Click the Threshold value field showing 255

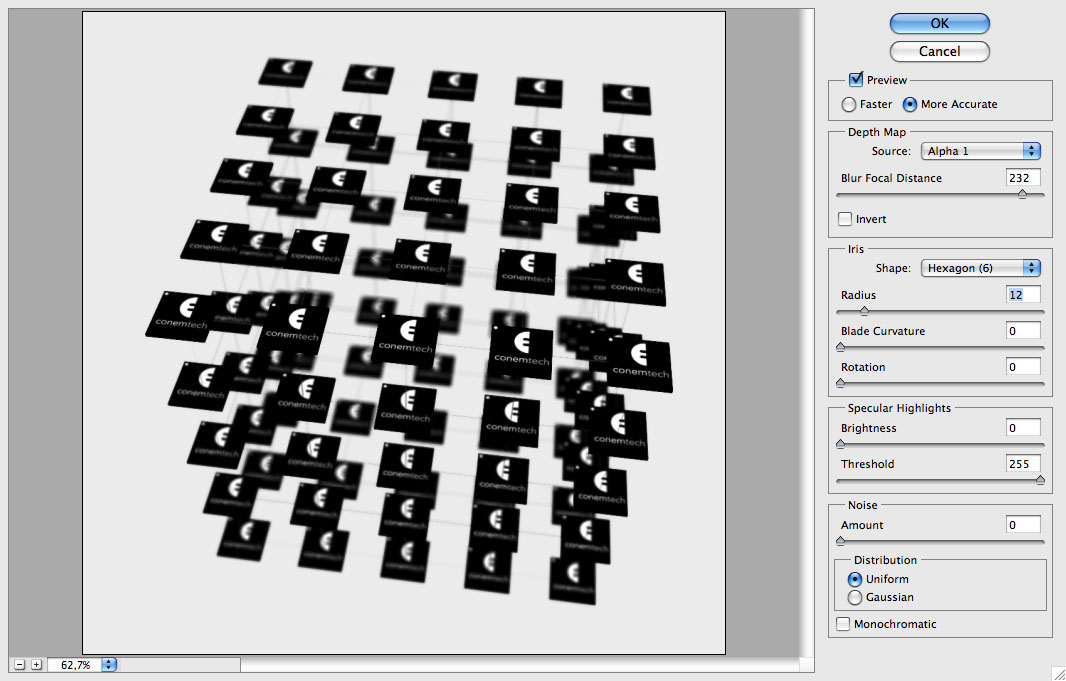tap(1022, 463)
